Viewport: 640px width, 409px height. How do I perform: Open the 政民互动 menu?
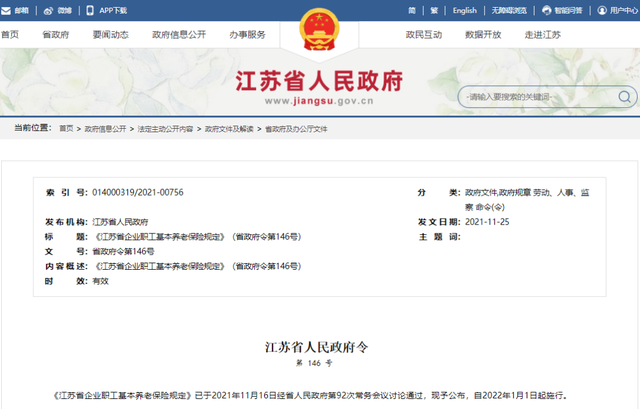point(424,35)
